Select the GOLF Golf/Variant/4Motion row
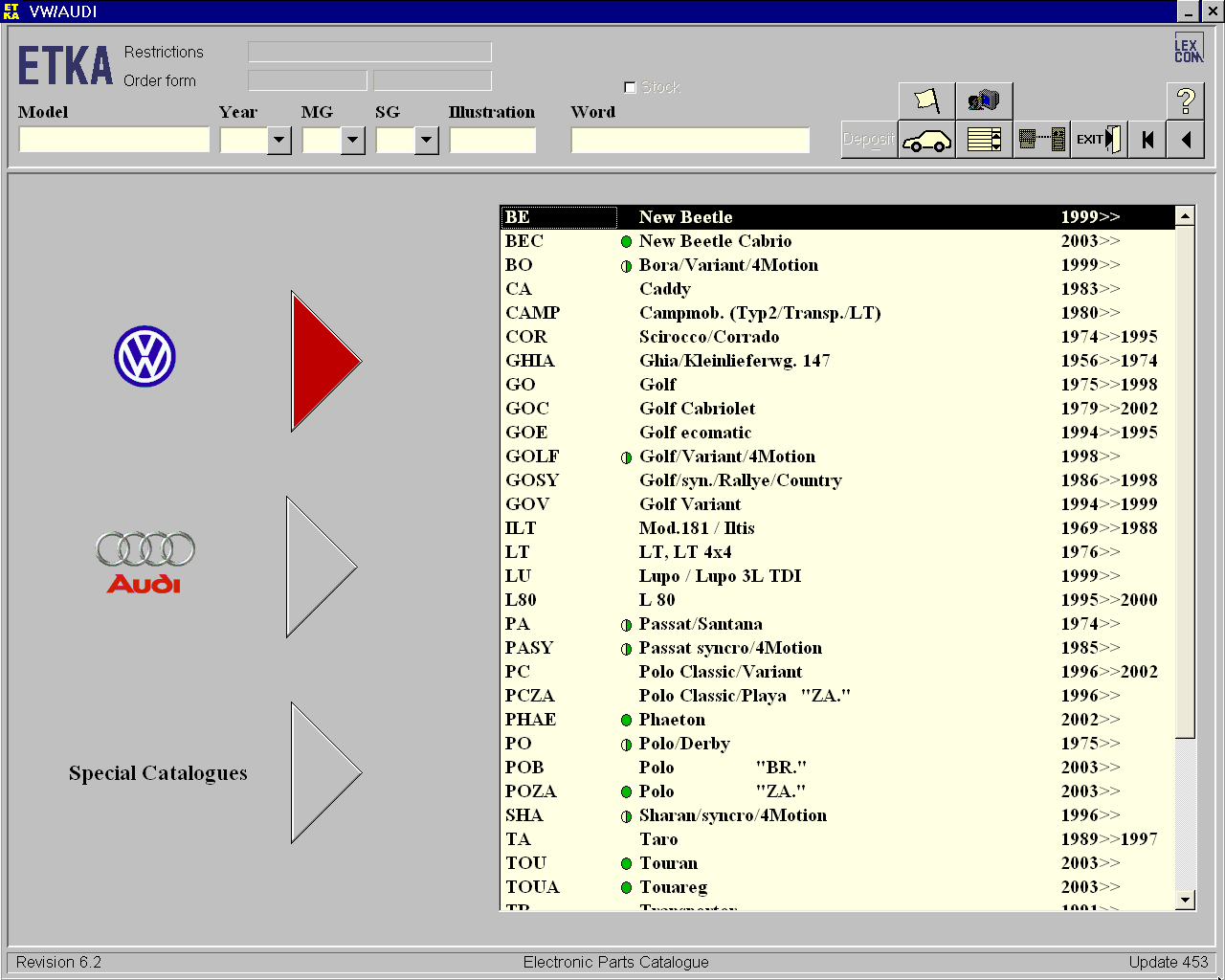Screen dimensions: 1225x980 pos(837,457)
